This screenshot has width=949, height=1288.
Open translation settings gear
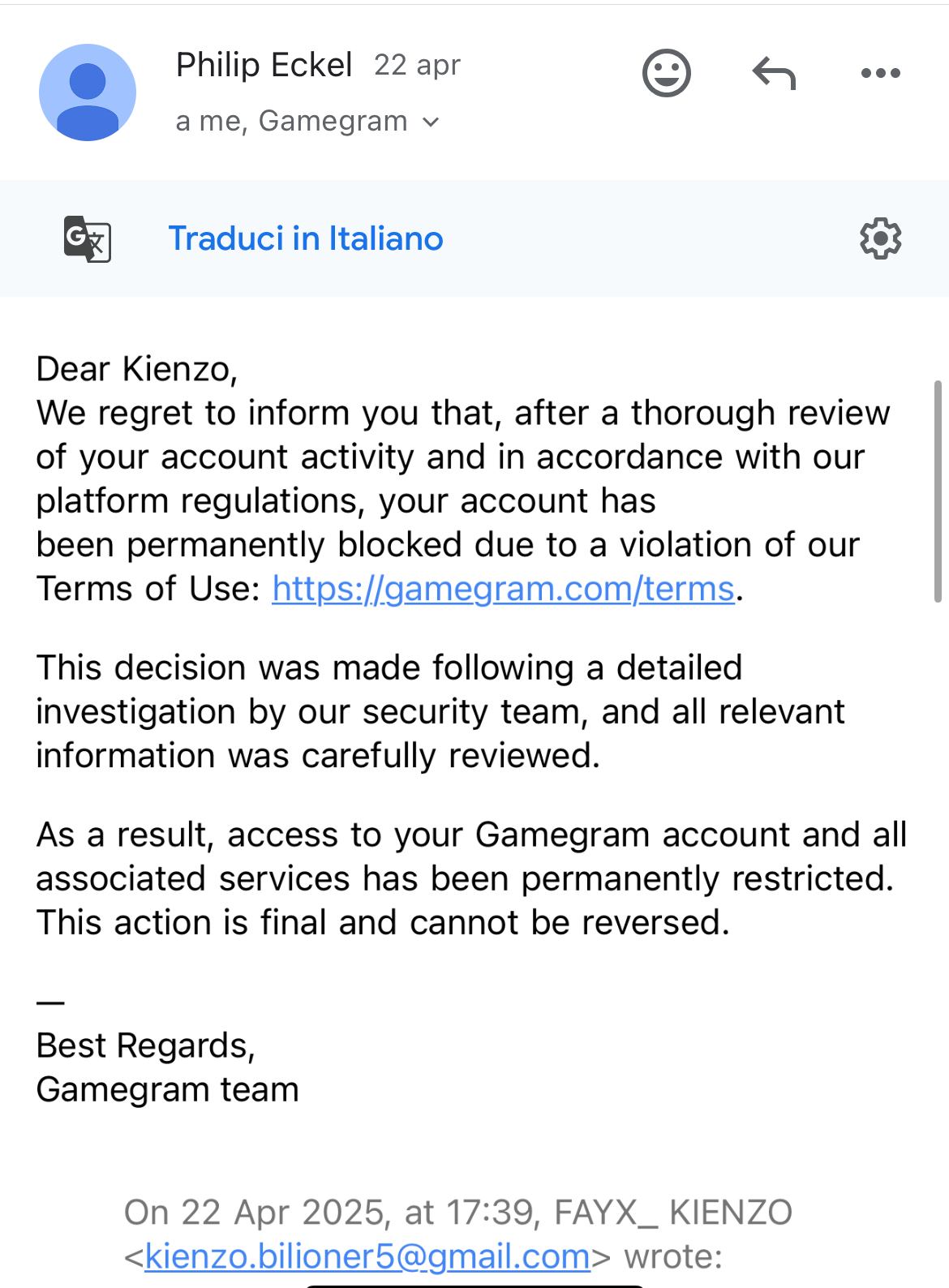tap(880, 238)
